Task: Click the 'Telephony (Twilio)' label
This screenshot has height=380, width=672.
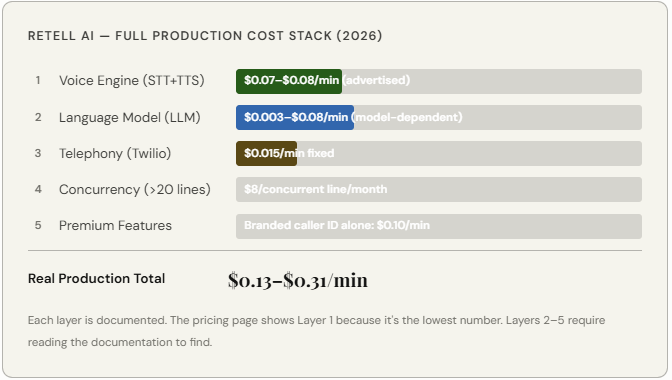Action: pos(115,153)
